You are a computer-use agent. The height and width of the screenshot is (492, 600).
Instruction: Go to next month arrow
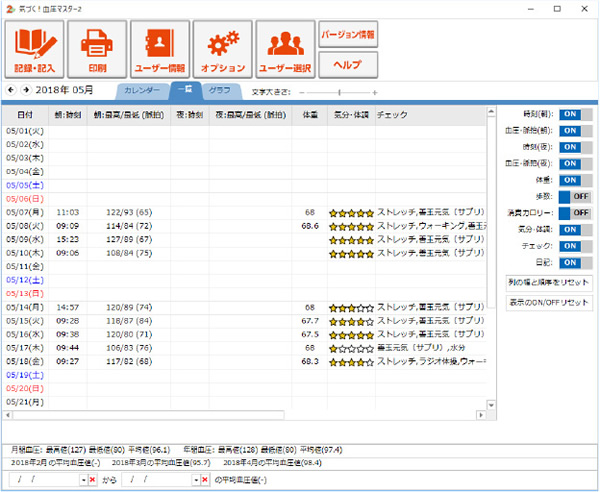point(26,90)
